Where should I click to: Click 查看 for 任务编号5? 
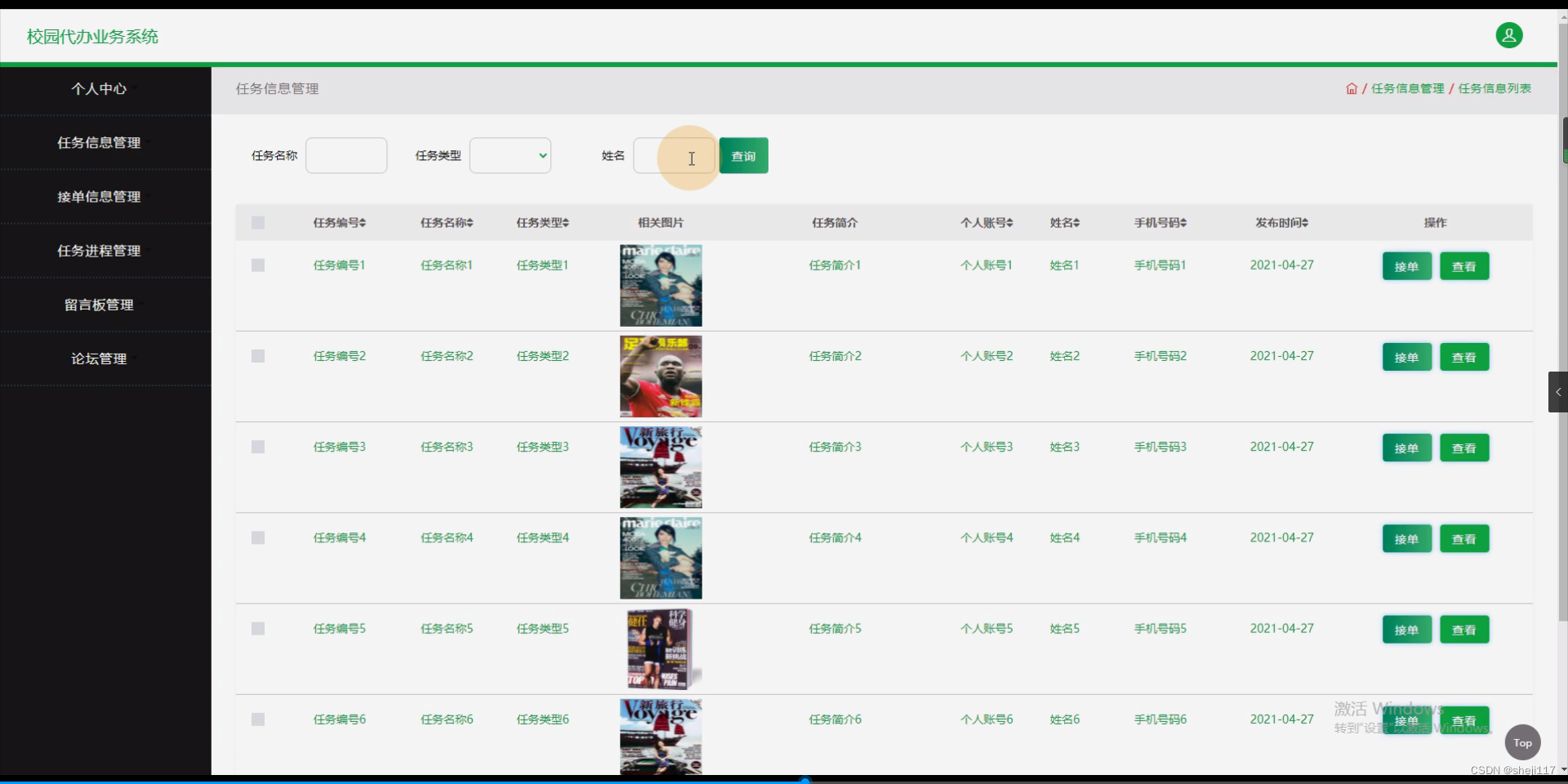pos(1464,630)
